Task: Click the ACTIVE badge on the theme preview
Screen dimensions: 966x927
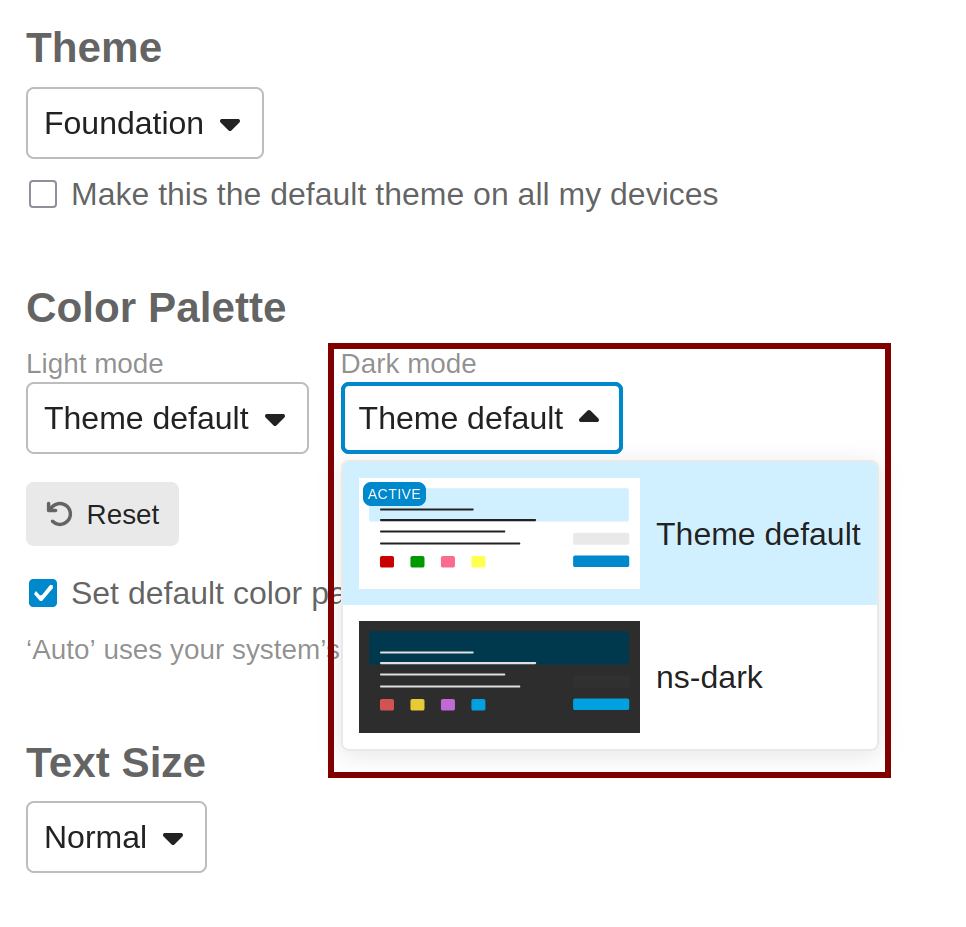Action: tap(394, 494)
